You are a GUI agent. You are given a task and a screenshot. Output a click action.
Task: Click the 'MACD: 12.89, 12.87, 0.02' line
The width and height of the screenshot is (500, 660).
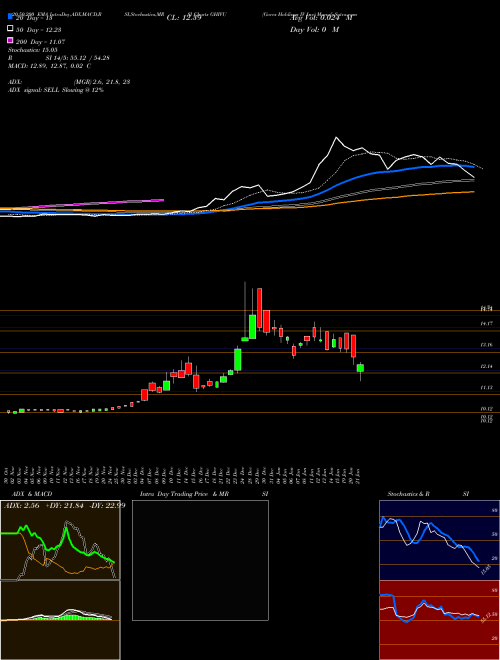pos(50,66)
